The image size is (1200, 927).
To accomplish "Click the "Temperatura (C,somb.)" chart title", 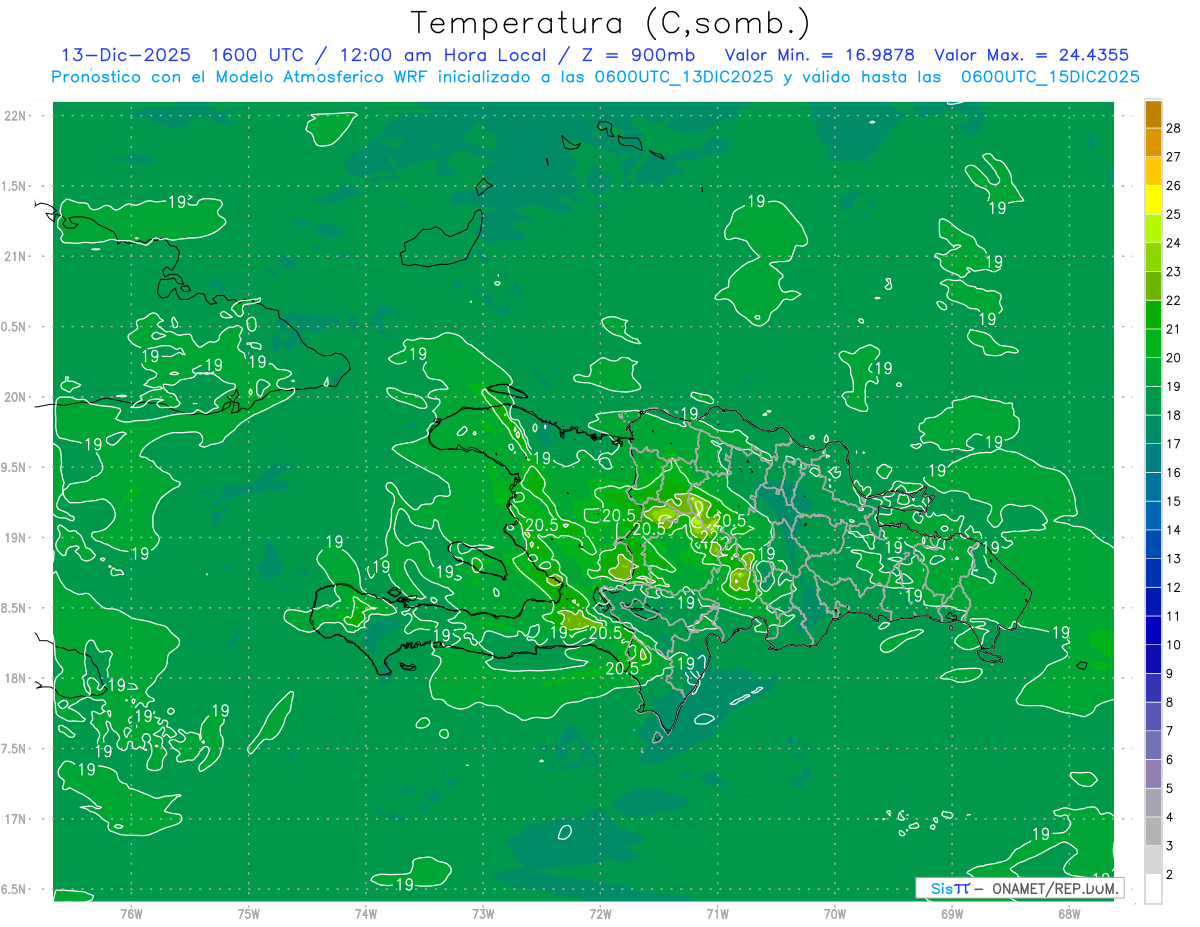I will point(610,23).
